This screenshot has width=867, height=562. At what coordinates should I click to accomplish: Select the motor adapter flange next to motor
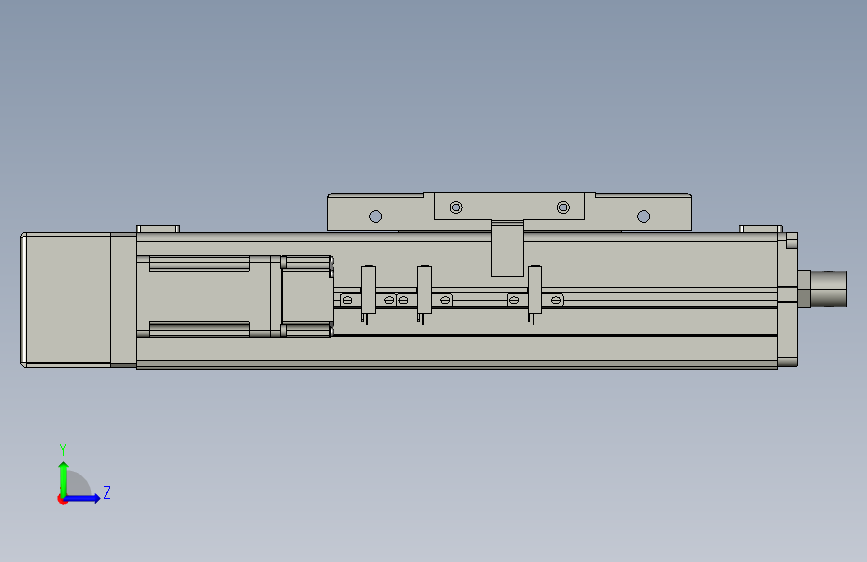[123, 299]
